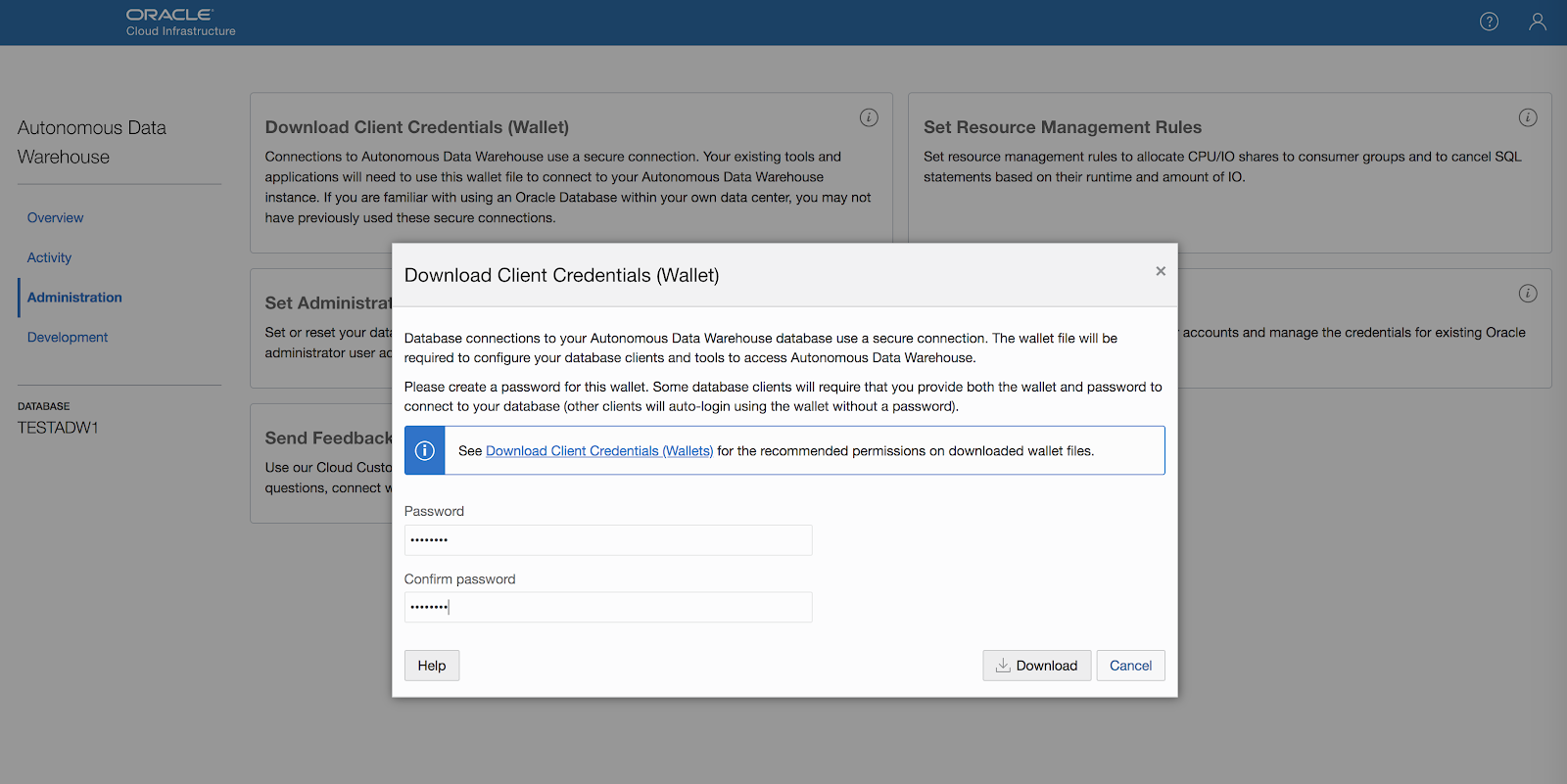The height and width of the screenshot is (784, 1567).
Task: Open the Development section
Action: point(68,337)
